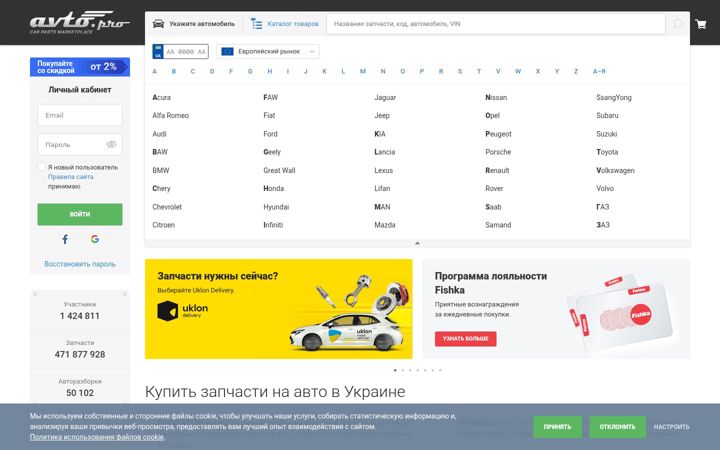The height and width of the screenshot is (450, 720).
Task: Select the BMW brand
Action: [x=161, y=170]
